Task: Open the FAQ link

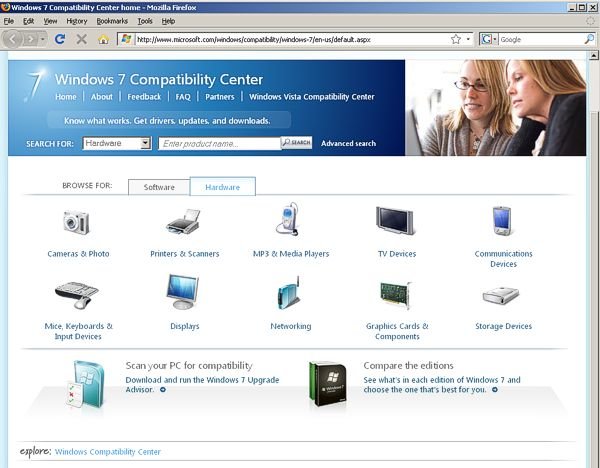Action: [183, 97]
